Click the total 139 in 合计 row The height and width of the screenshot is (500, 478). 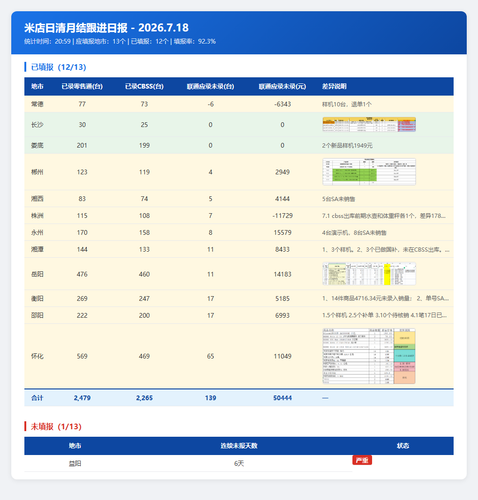point(210,398)
